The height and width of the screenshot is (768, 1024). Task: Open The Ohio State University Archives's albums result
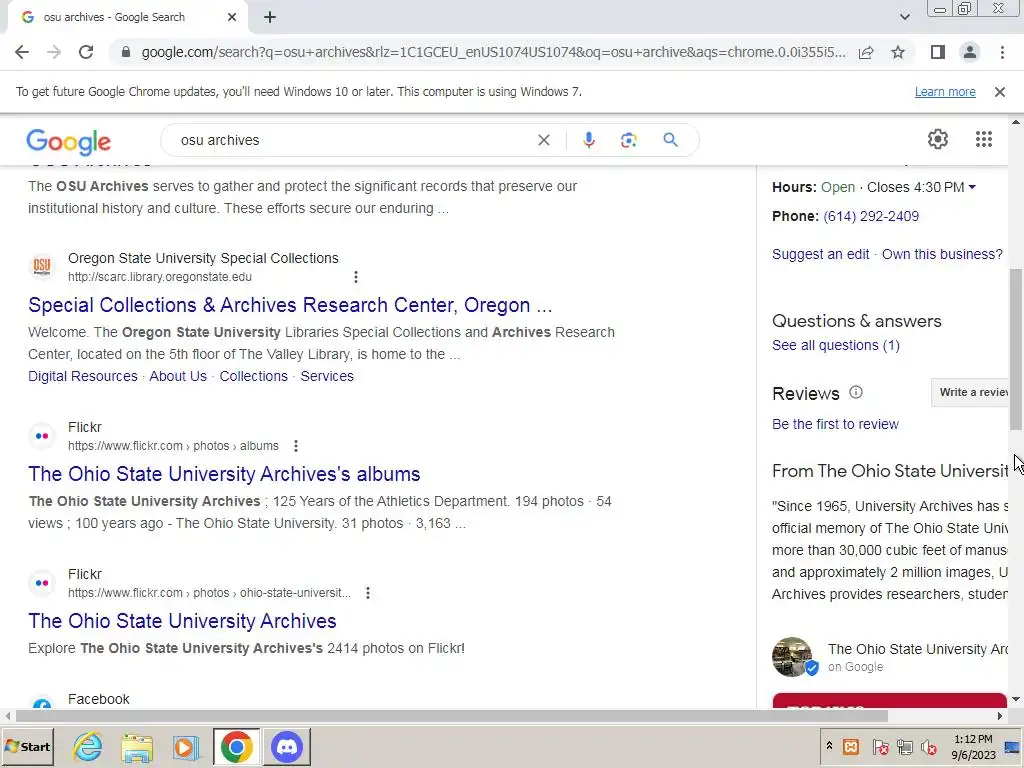(224, 474)
